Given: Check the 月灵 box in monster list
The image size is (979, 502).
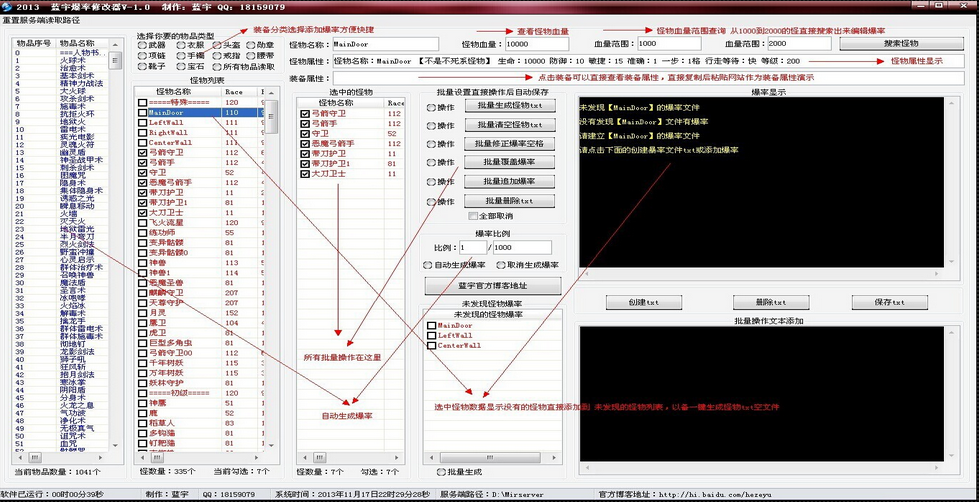Looking at the screenshot, I should click(142, 313).
